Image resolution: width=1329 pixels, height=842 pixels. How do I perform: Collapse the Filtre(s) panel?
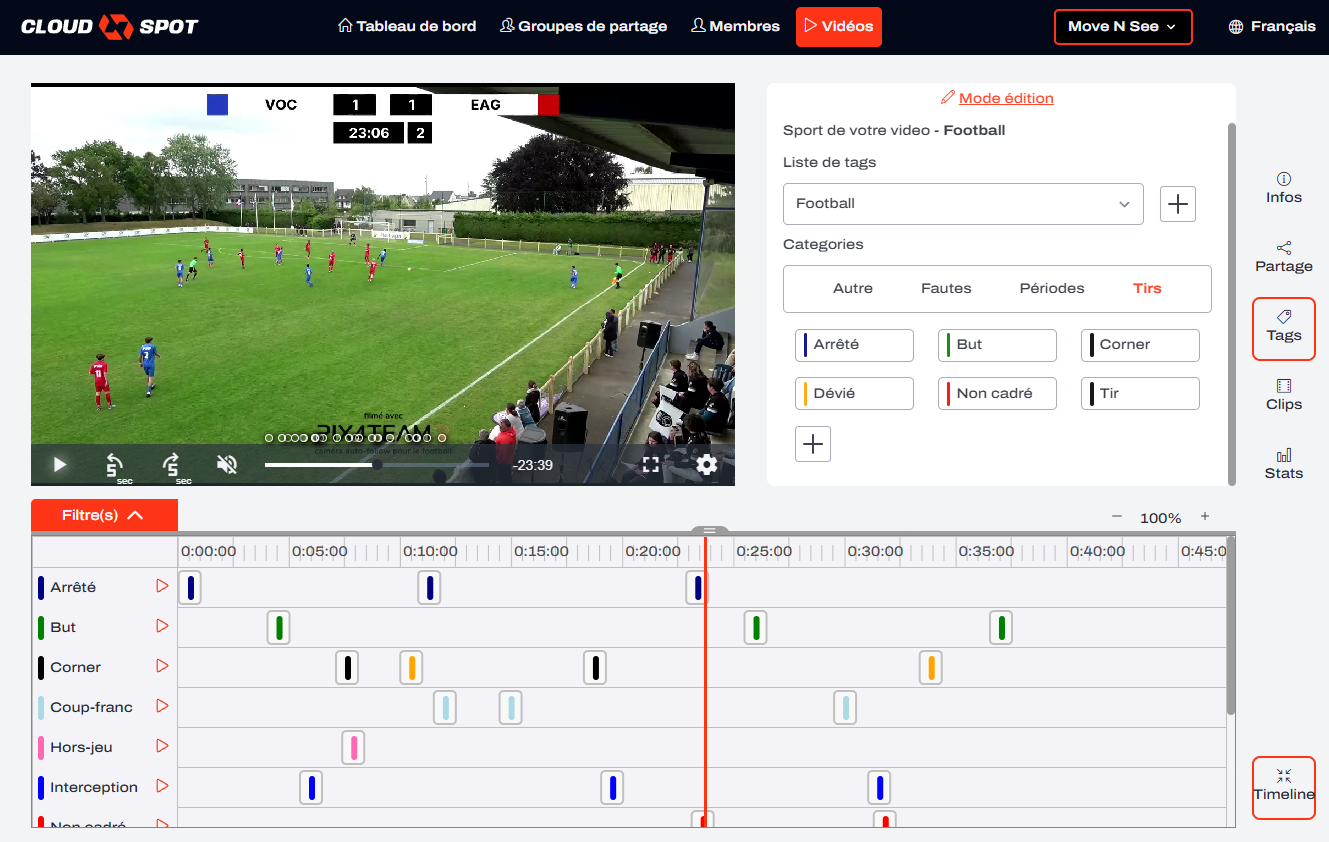point(104,515)
